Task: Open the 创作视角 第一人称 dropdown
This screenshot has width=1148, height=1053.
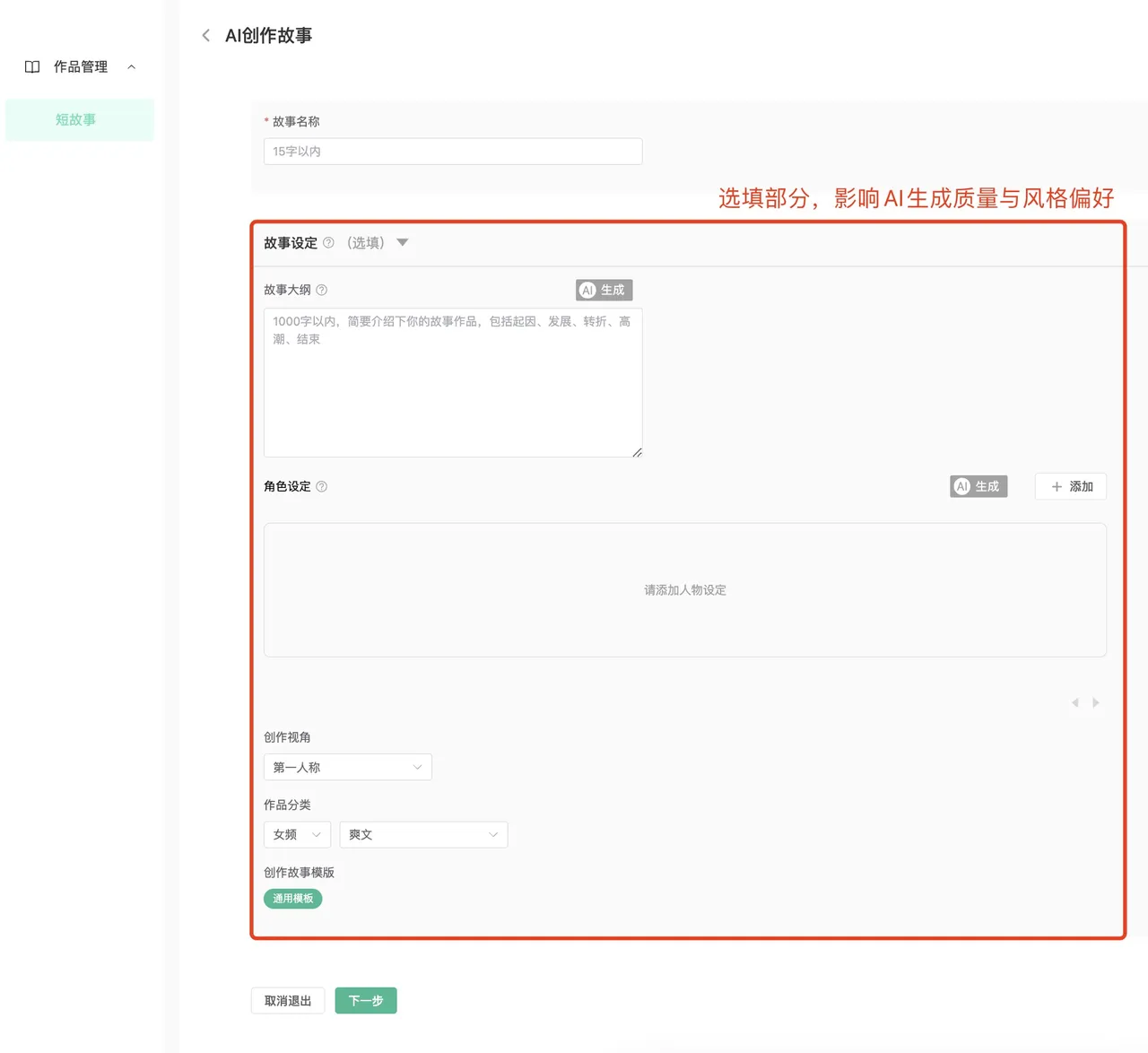Action: [x=347, y=767]
